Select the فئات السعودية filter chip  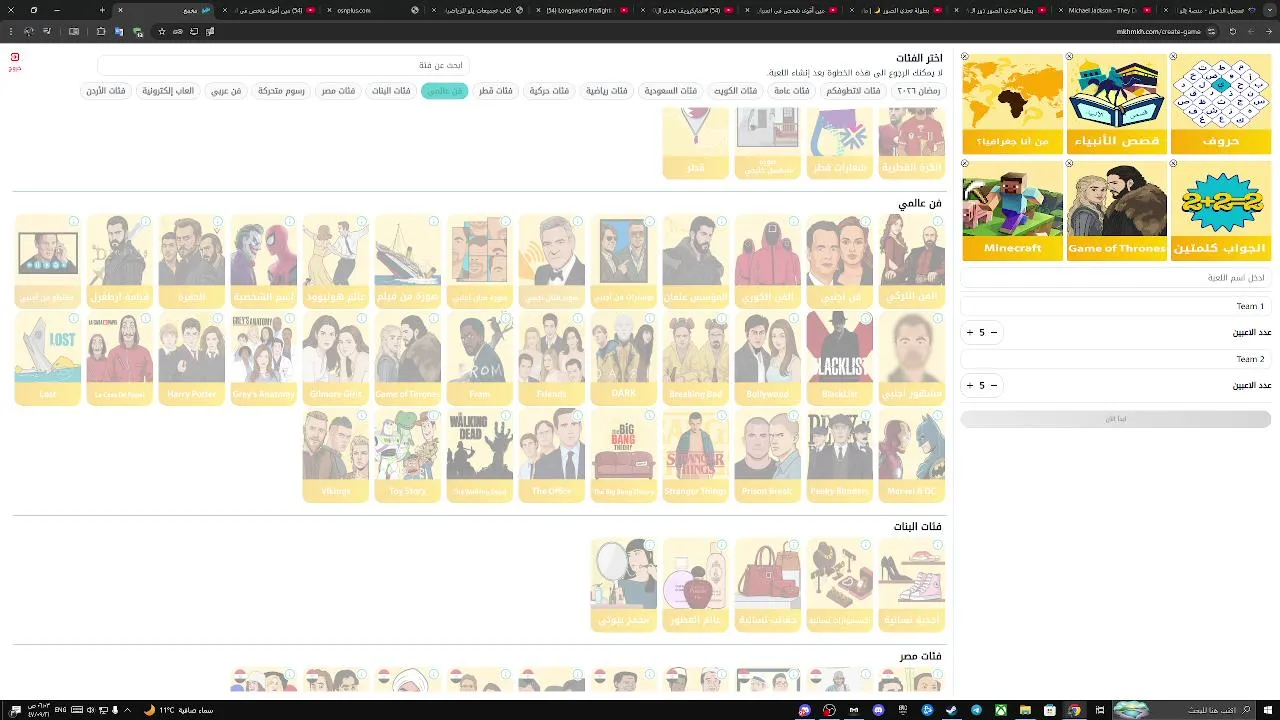pos(670,91)
